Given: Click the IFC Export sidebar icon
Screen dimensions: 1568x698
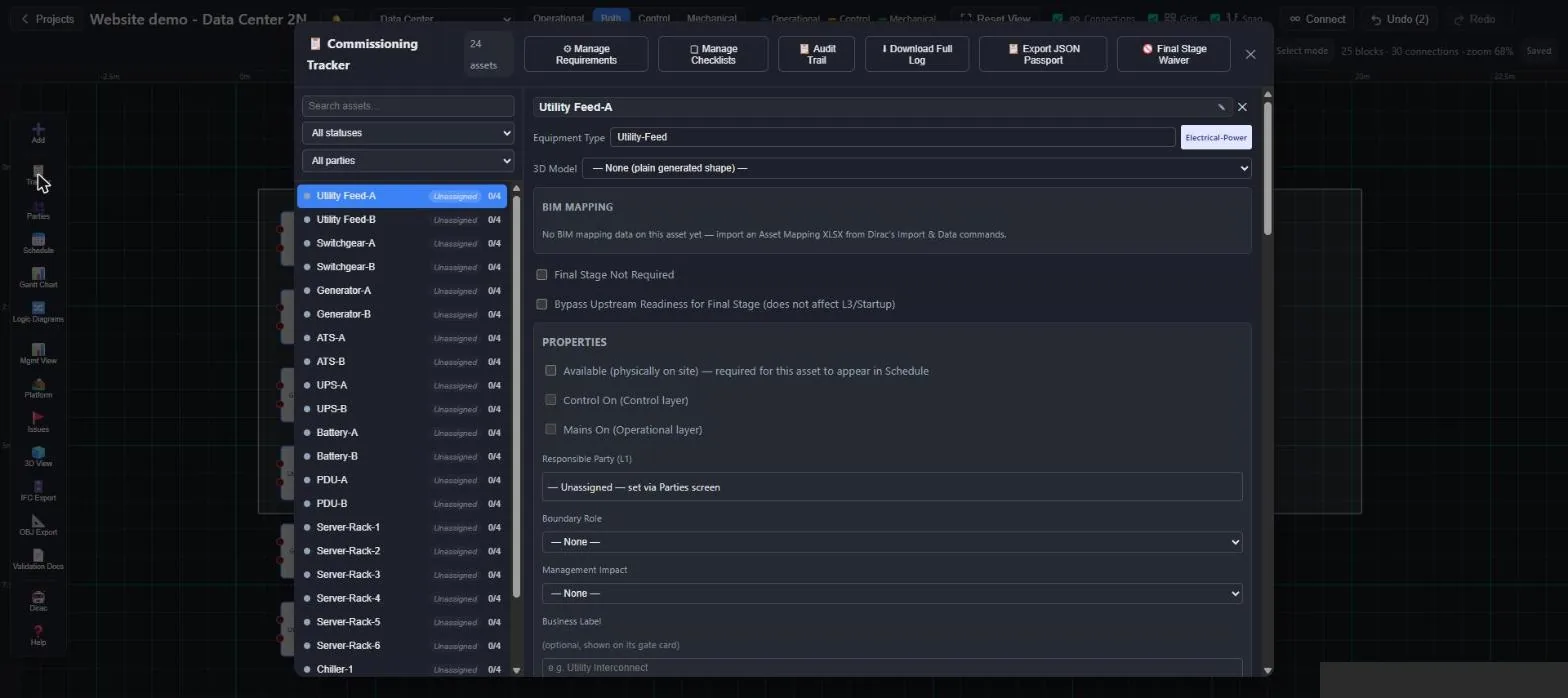Looking at the screenshot, I should [x=38, y=491].
